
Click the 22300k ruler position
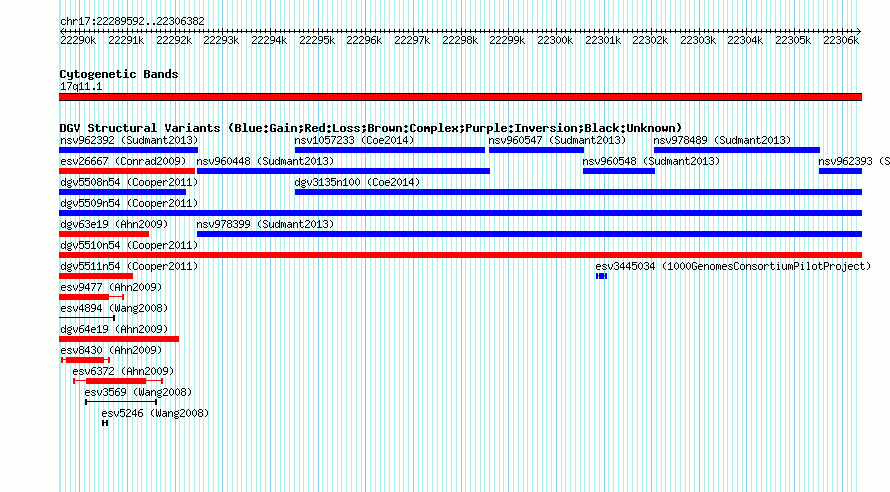555,40
